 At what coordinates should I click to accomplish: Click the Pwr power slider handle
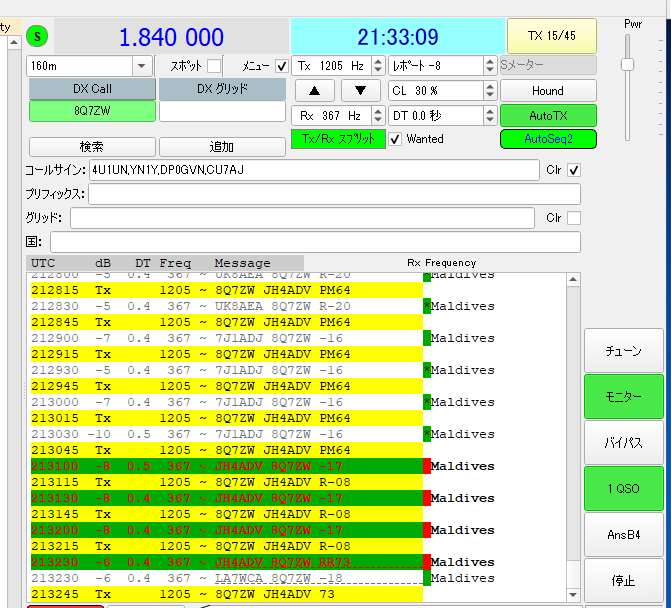pyautogui.click(x=627, y=65)
